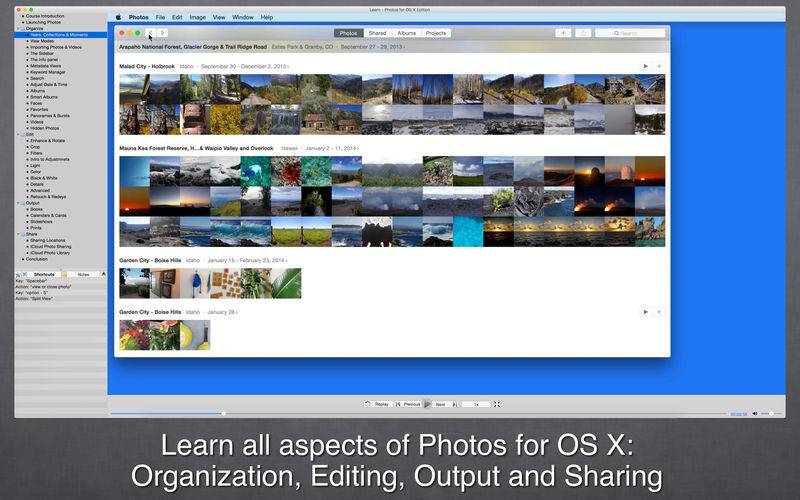Viewport: 800px width, 500px height.
Task: Click the Next lesson button
Action: [x=445, y=404]
